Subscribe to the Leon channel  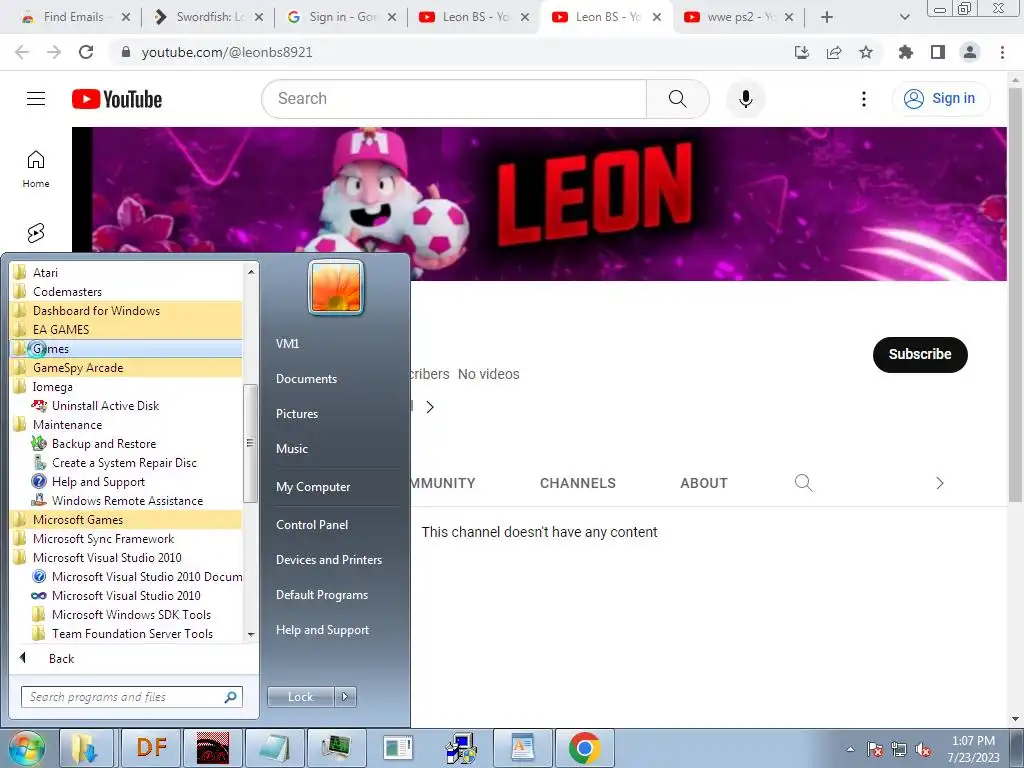(x=920, y=355)
